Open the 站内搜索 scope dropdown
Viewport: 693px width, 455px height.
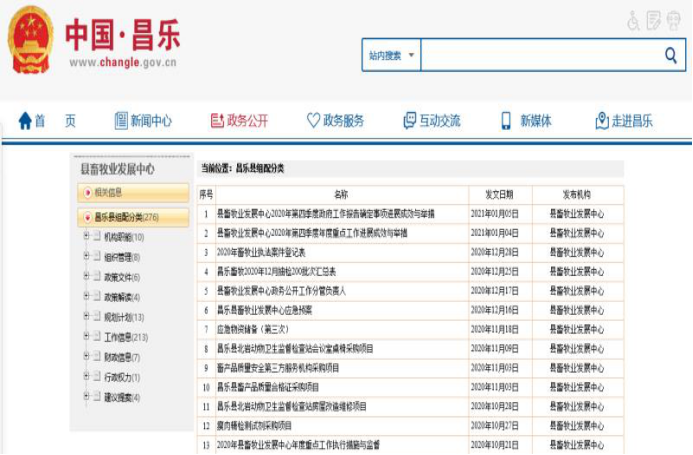coord(391,56)
